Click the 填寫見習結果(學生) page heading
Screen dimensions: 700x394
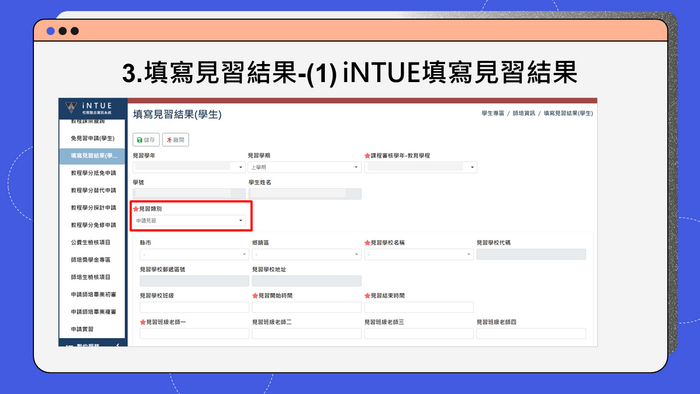click(x=177, y=115)
